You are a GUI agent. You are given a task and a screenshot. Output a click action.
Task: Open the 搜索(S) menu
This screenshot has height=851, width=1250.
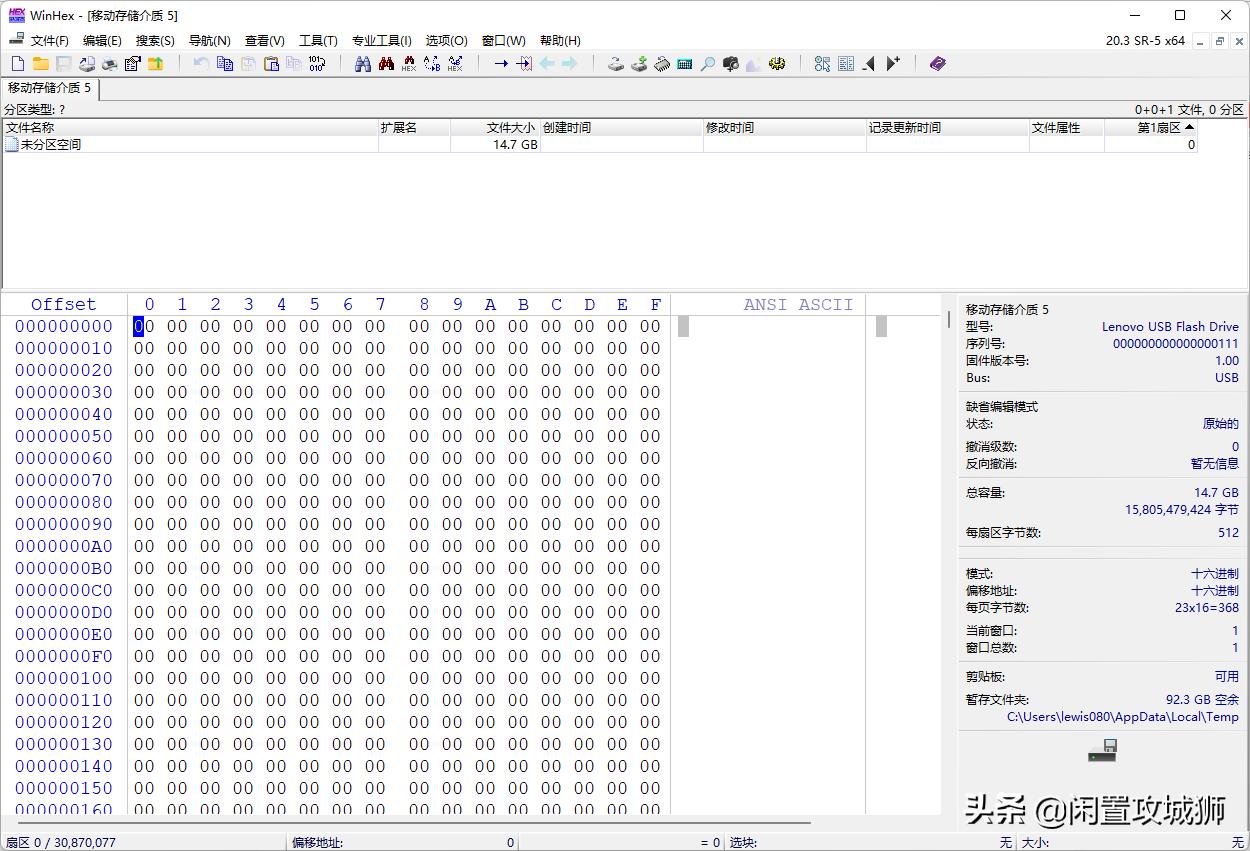point(154,40)
